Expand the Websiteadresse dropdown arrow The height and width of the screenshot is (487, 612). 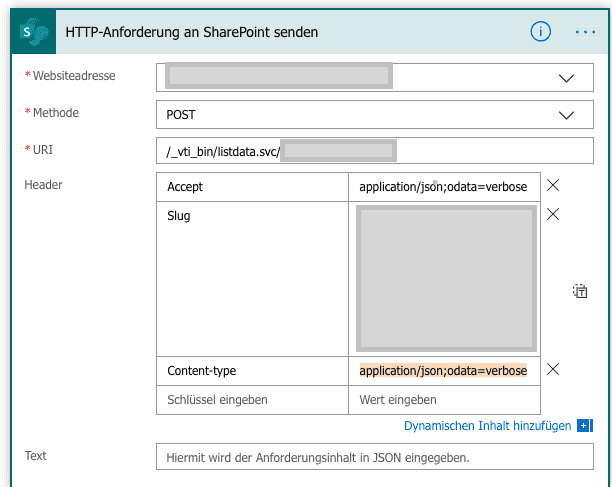tap(567, 78)
